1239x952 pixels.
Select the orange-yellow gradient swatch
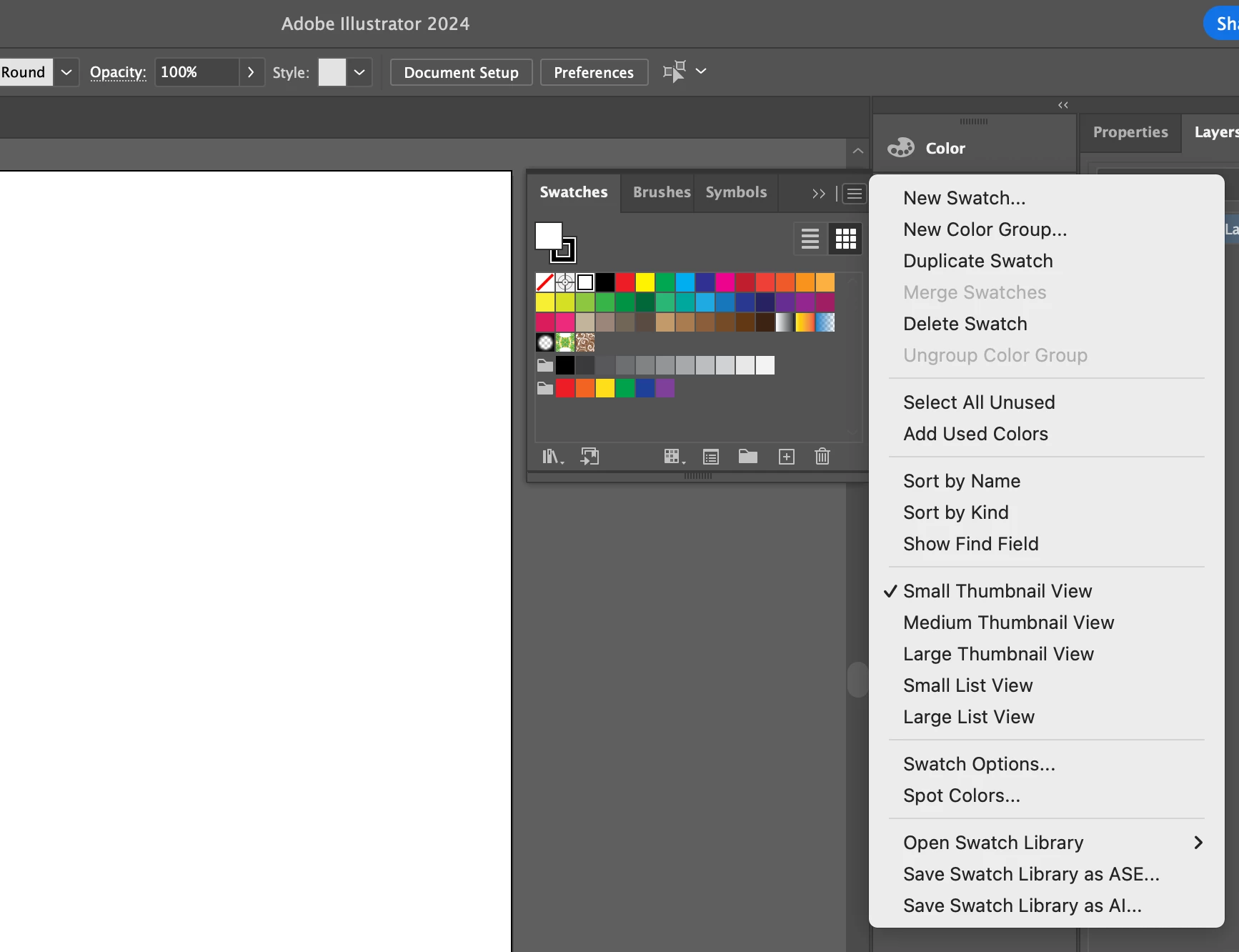pos(805,322)
